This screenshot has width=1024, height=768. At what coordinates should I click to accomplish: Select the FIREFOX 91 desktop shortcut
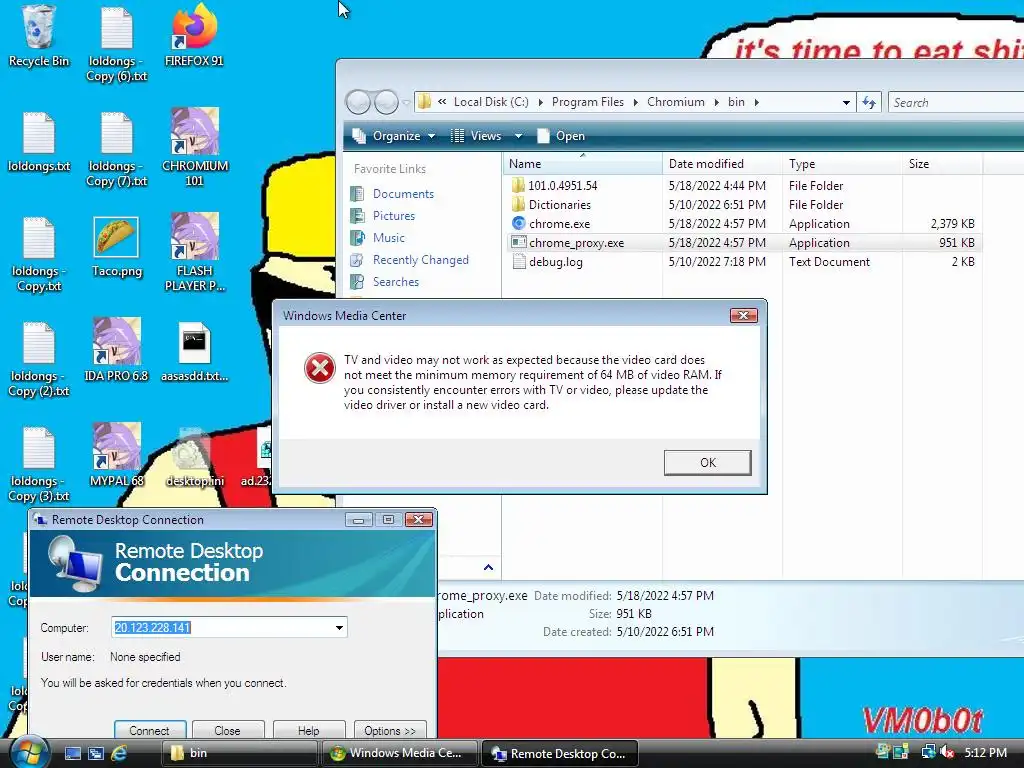pos(194,36)
